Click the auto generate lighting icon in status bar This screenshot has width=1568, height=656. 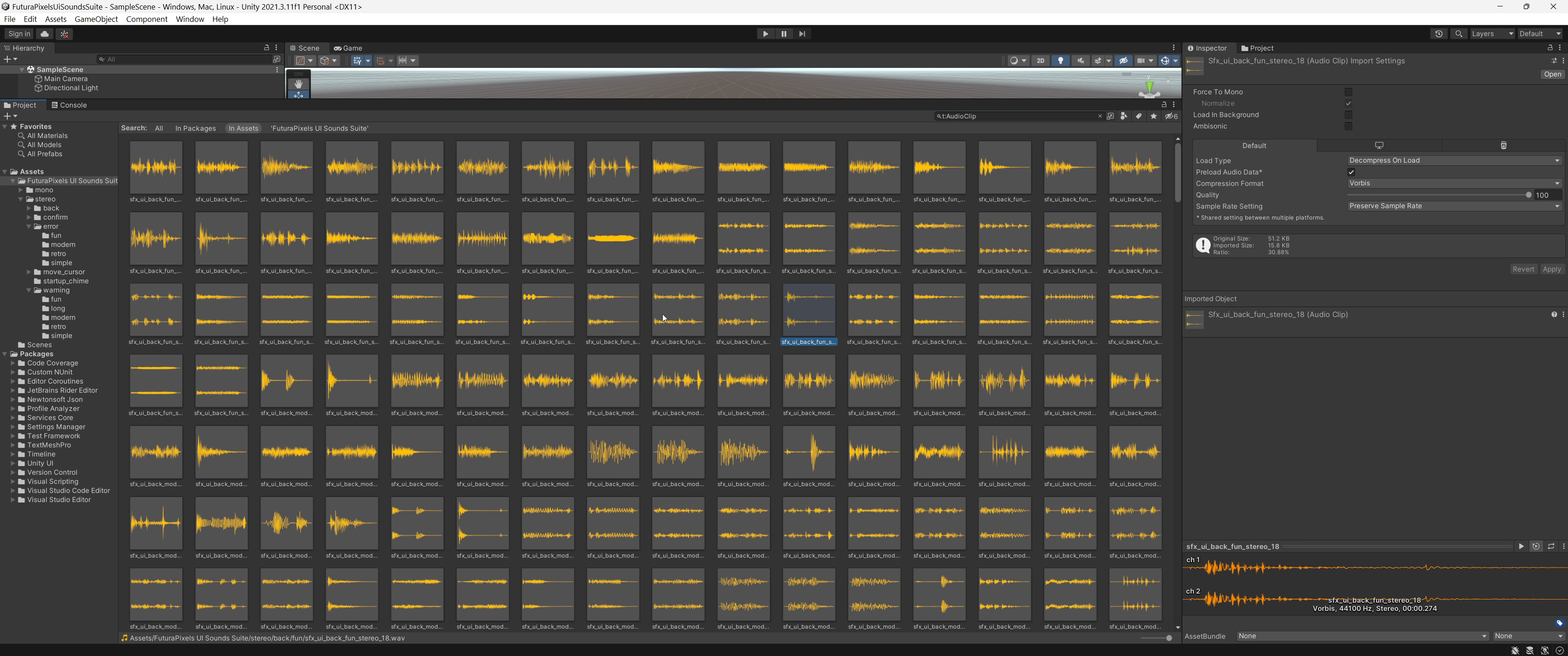[1545, 651]
